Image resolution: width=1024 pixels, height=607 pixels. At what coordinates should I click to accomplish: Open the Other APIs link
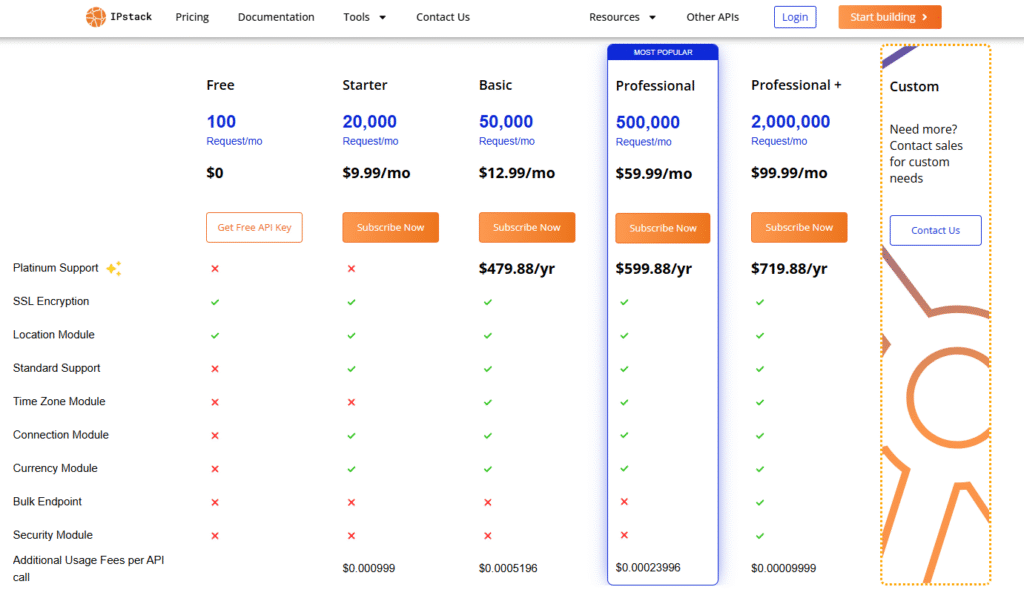click(x=714, y=17)
